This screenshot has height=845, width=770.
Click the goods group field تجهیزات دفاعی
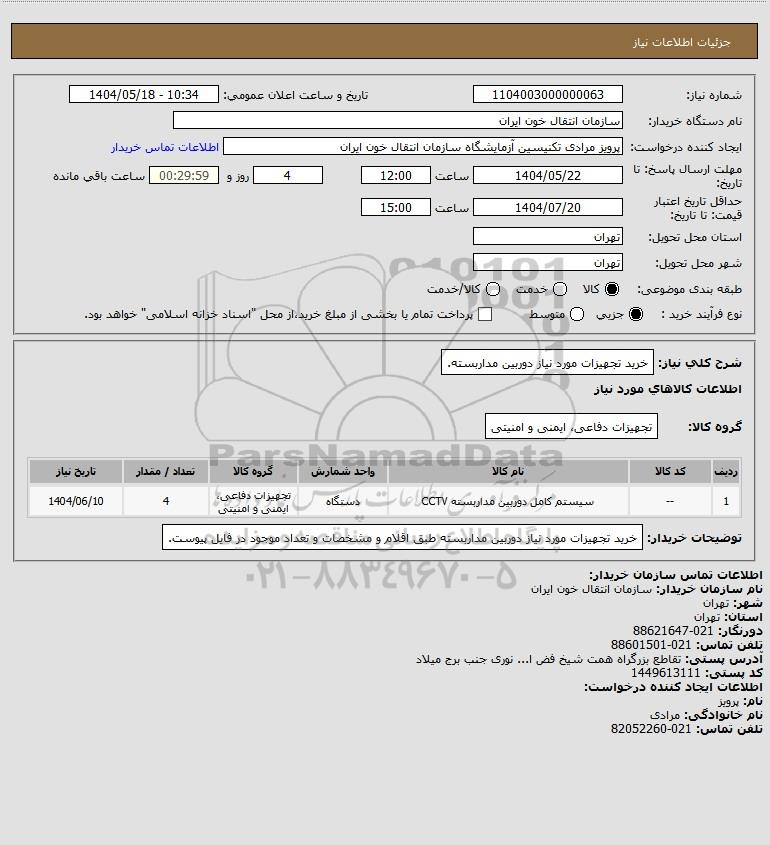(x=571, y=426)
